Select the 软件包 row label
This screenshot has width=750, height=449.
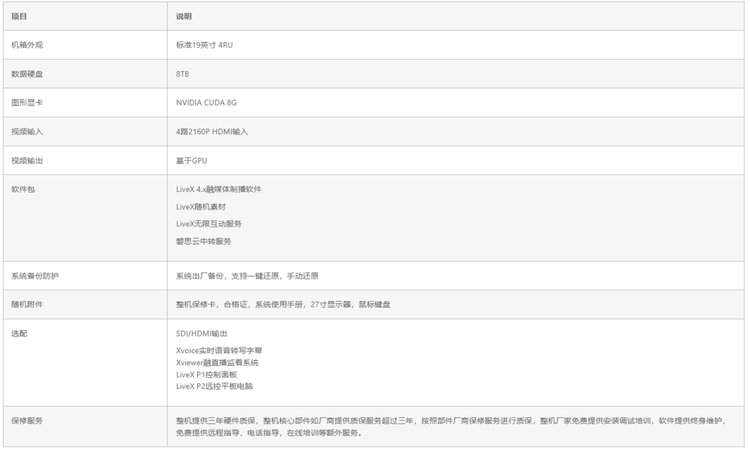[x=23, y=189]
